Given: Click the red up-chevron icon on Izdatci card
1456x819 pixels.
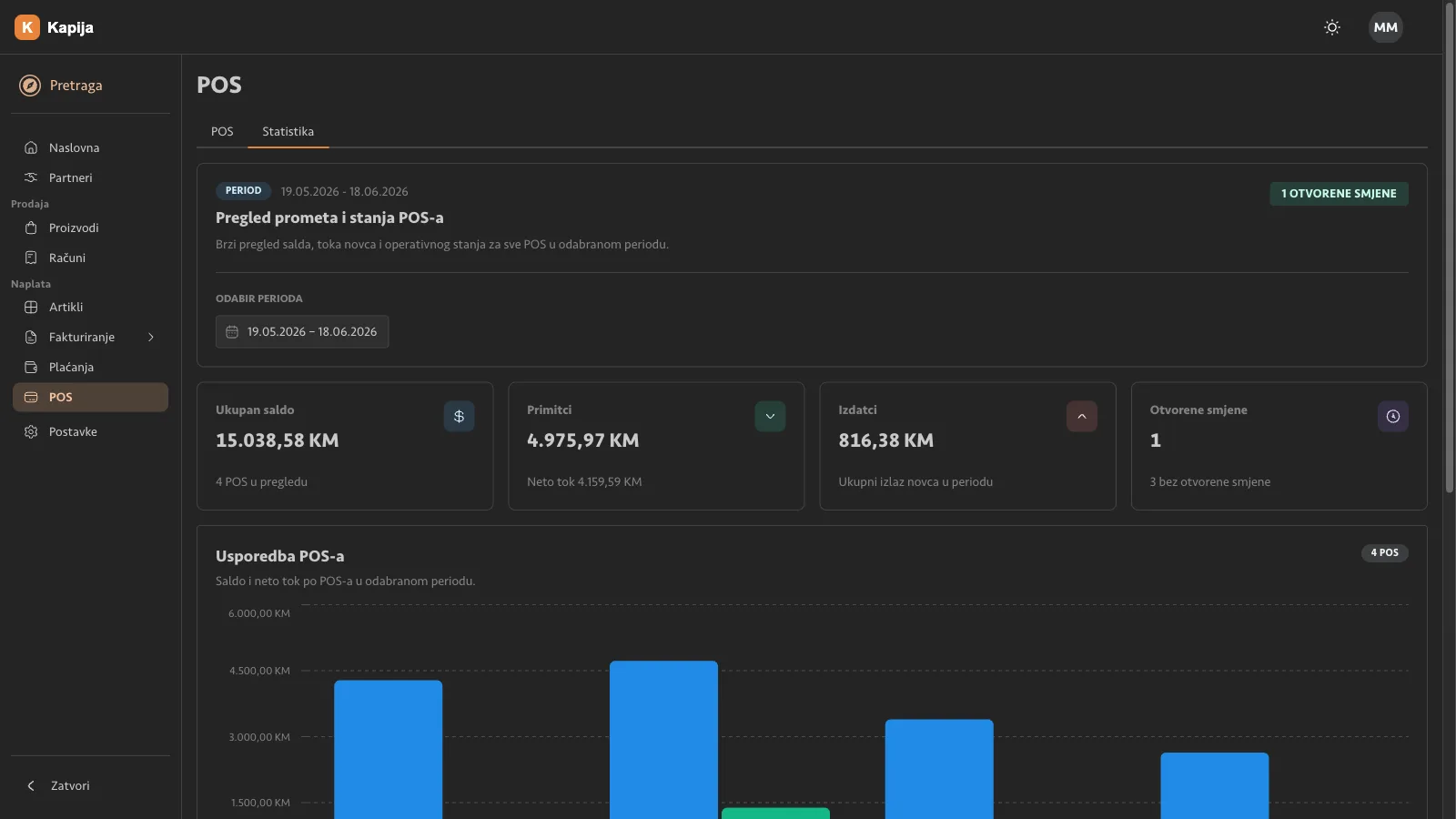Looking at the screenshot, I should 1081,416.
